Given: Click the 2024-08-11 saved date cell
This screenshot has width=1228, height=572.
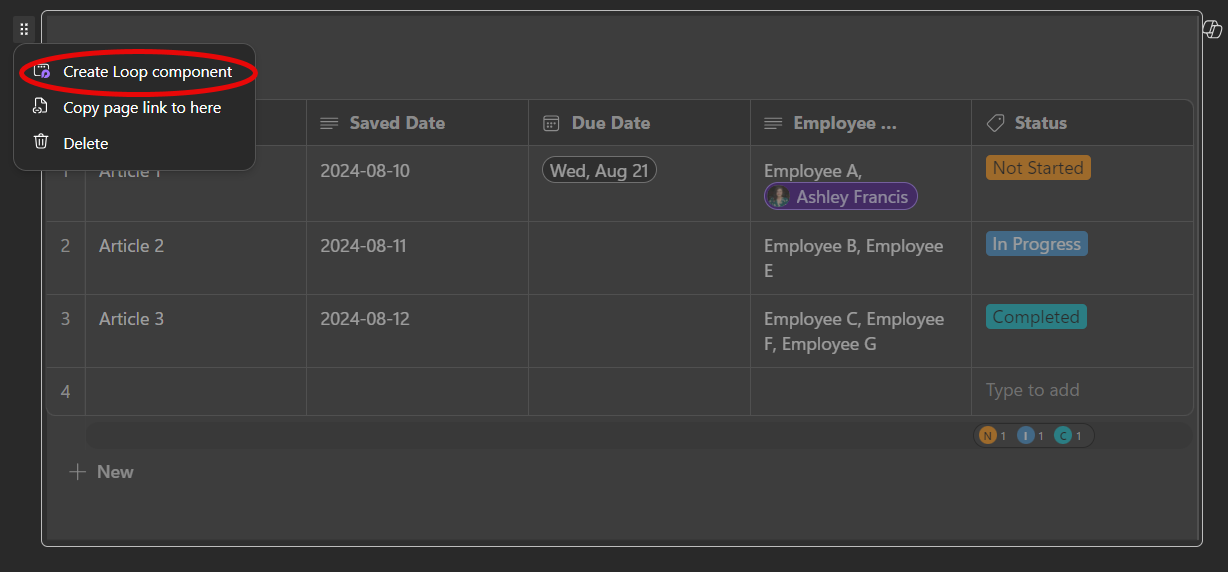Looking at the screenshot, I should pos(417,258).
